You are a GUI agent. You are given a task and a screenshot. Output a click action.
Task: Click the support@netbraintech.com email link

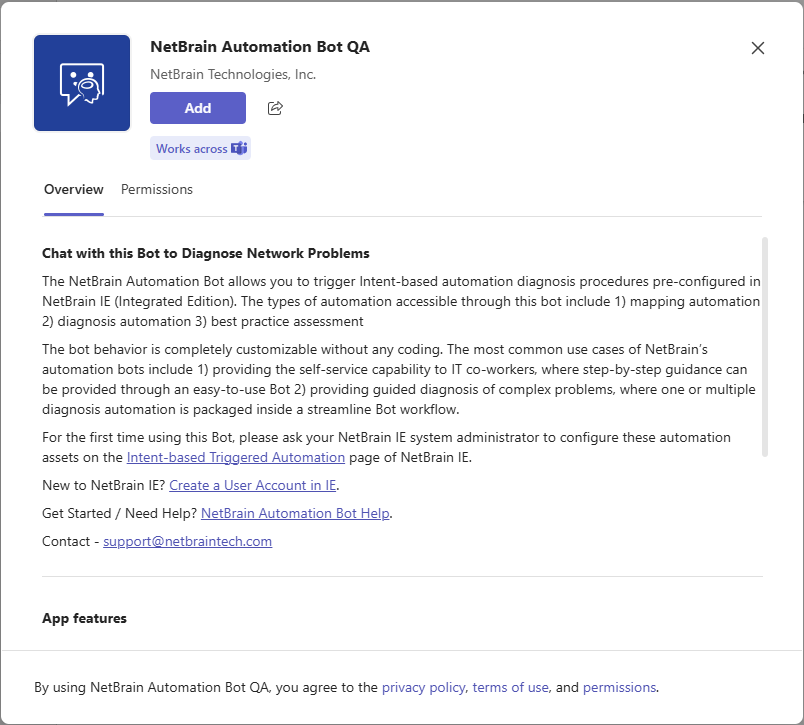(187, 541)
